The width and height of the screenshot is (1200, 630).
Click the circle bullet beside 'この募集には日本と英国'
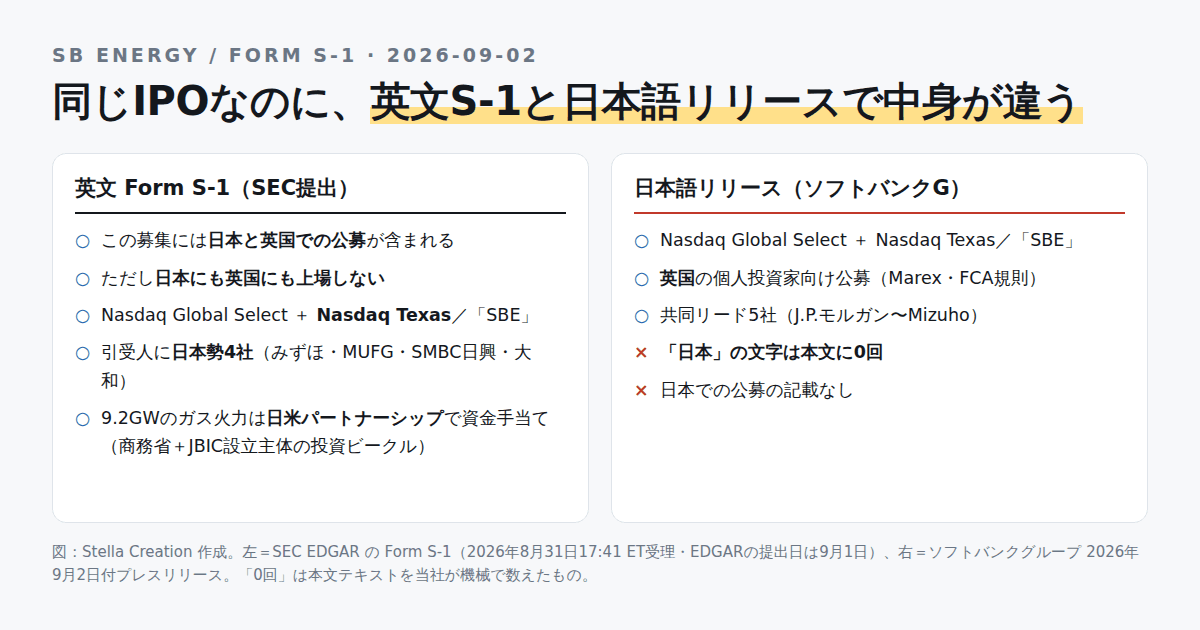pos(82,241)
